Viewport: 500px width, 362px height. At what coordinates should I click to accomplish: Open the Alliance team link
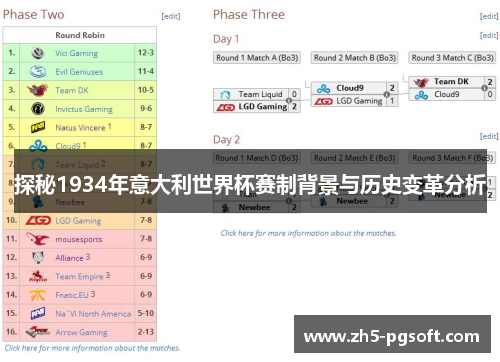click(x=69, y=258)
